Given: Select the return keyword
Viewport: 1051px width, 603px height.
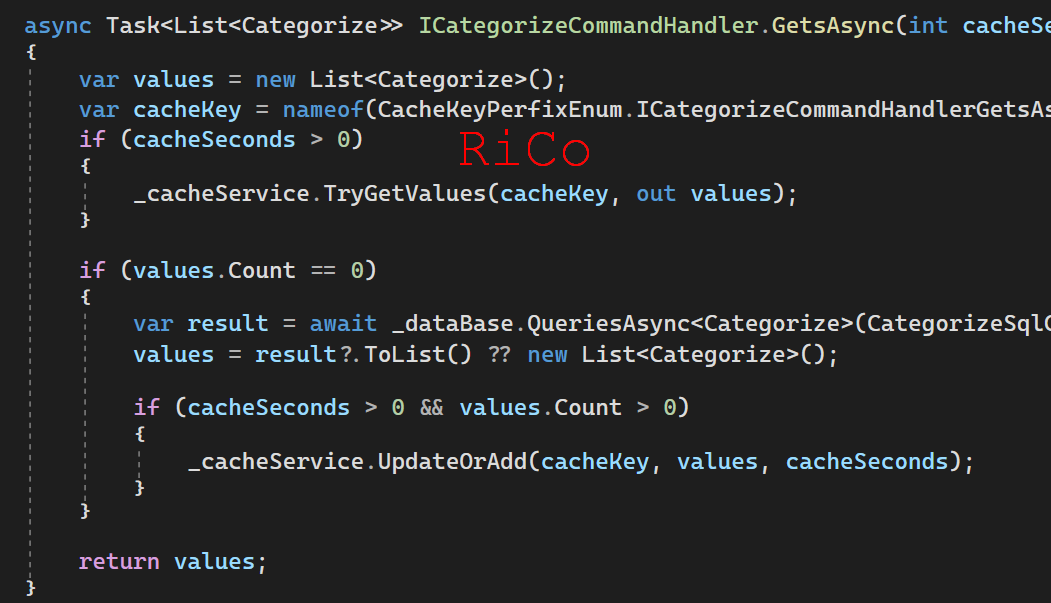Looking at the screenshot, I should pos(119,561).
